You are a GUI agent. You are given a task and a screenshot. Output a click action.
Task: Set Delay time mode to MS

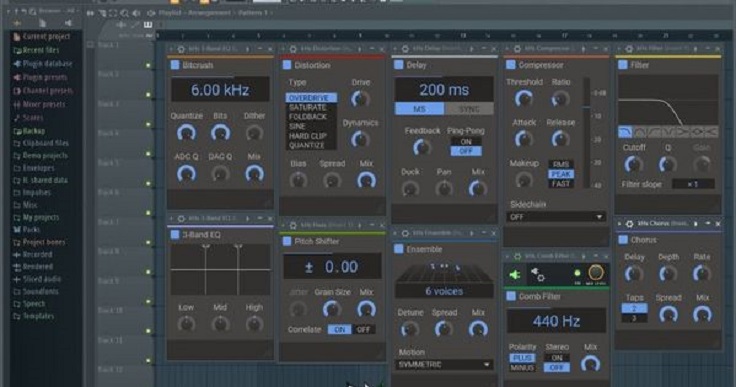pos(419,109)
